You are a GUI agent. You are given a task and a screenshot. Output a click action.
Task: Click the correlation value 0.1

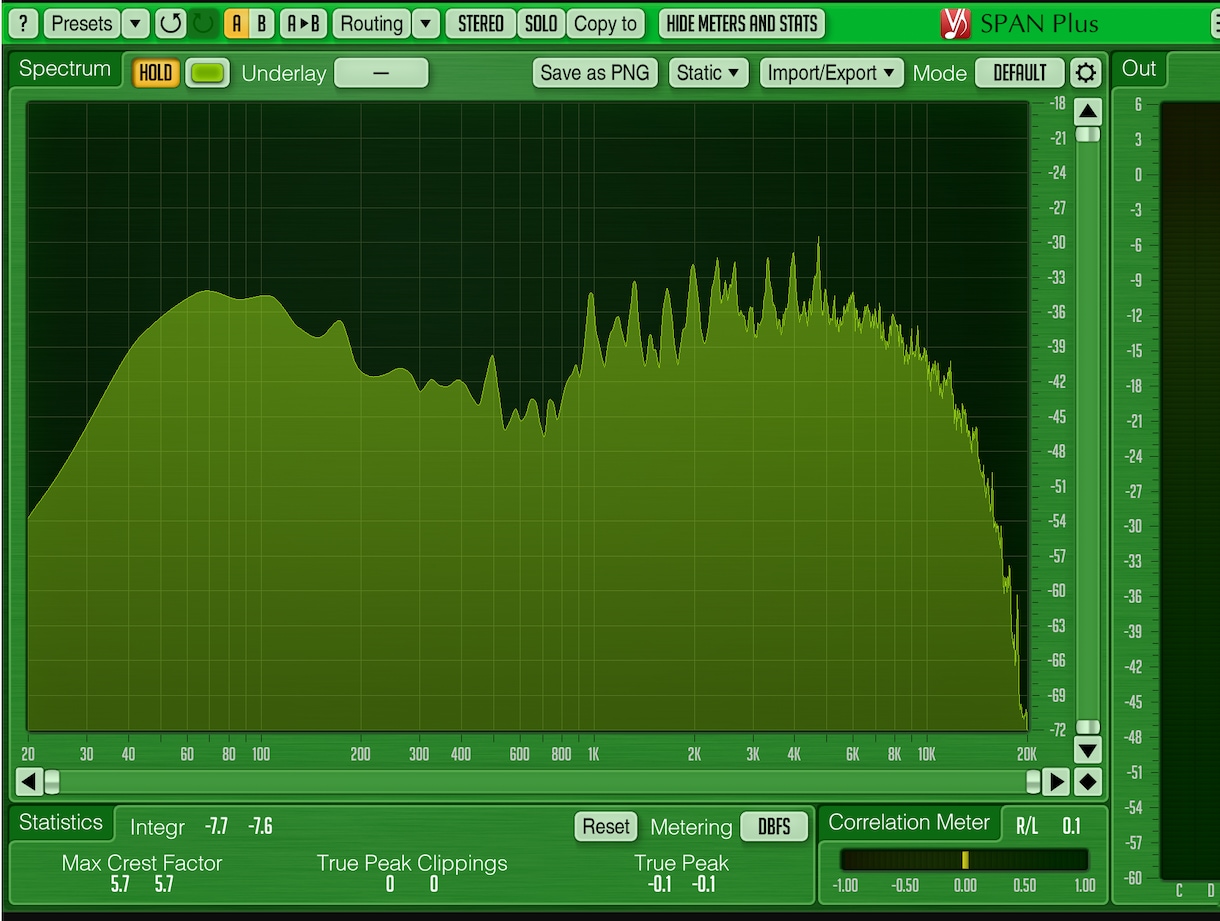1071,826
